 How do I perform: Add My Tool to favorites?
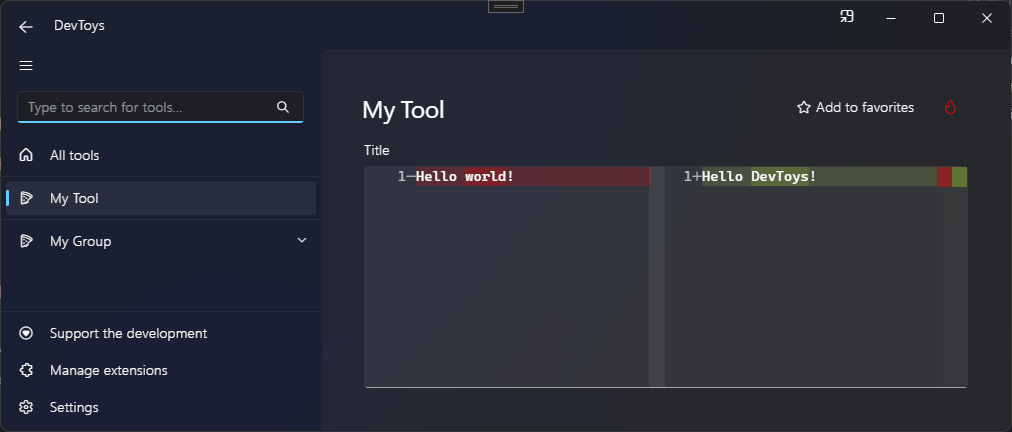(x=855, y=107)
